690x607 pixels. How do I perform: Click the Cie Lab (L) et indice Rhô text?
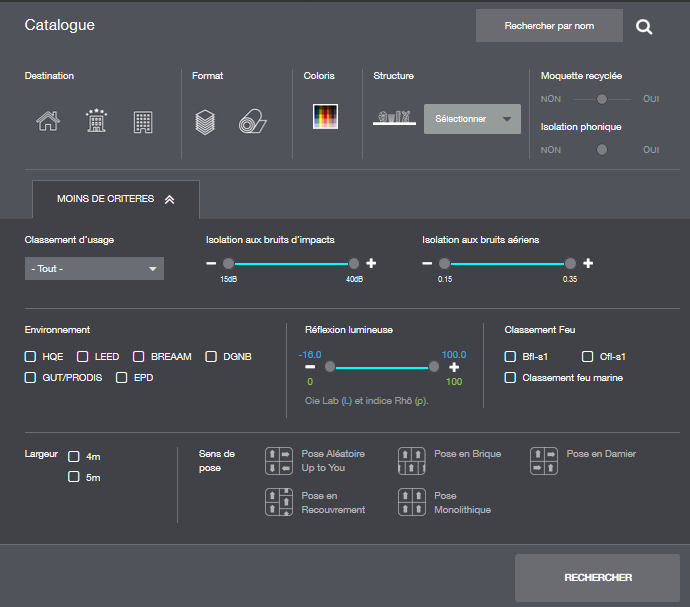pos(367,401)
